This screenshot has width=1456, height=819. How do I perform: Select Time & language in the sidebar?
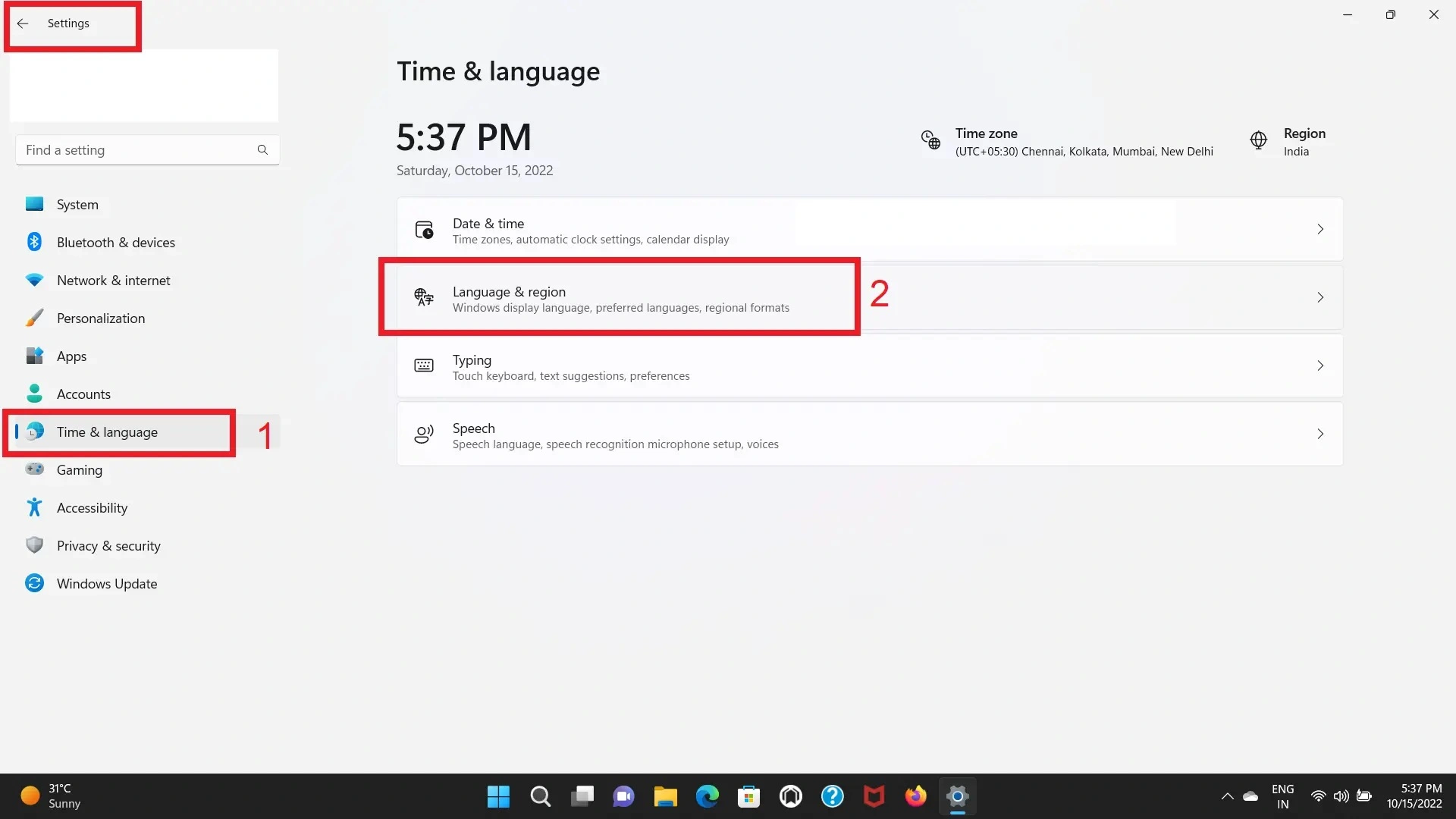click(x=107, y=431)
